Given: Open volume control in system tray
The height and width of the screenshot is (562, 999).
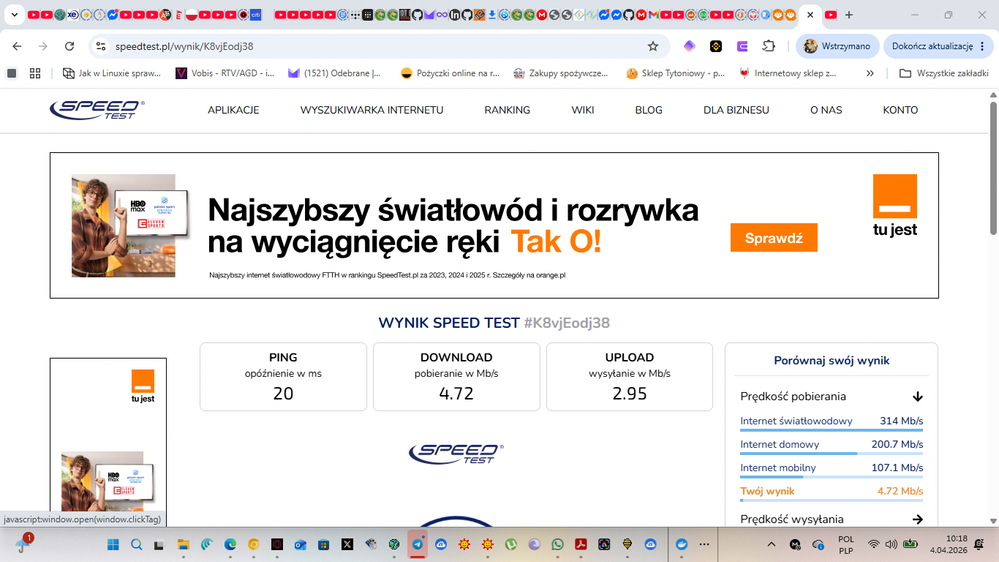Looking at the screenshot, I should pyautogui.click(x=891, y=544).
